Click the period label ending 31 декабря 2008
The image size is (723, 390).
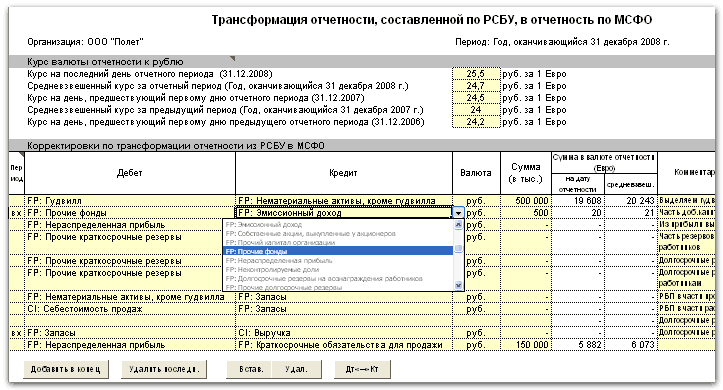pyautogui.click(x=562, y=42)
